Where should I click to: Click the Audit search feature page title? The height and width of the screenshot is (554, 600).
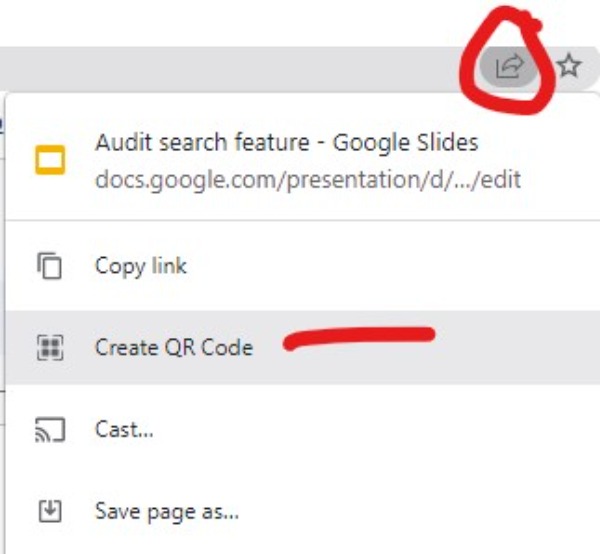pos(200,142)
